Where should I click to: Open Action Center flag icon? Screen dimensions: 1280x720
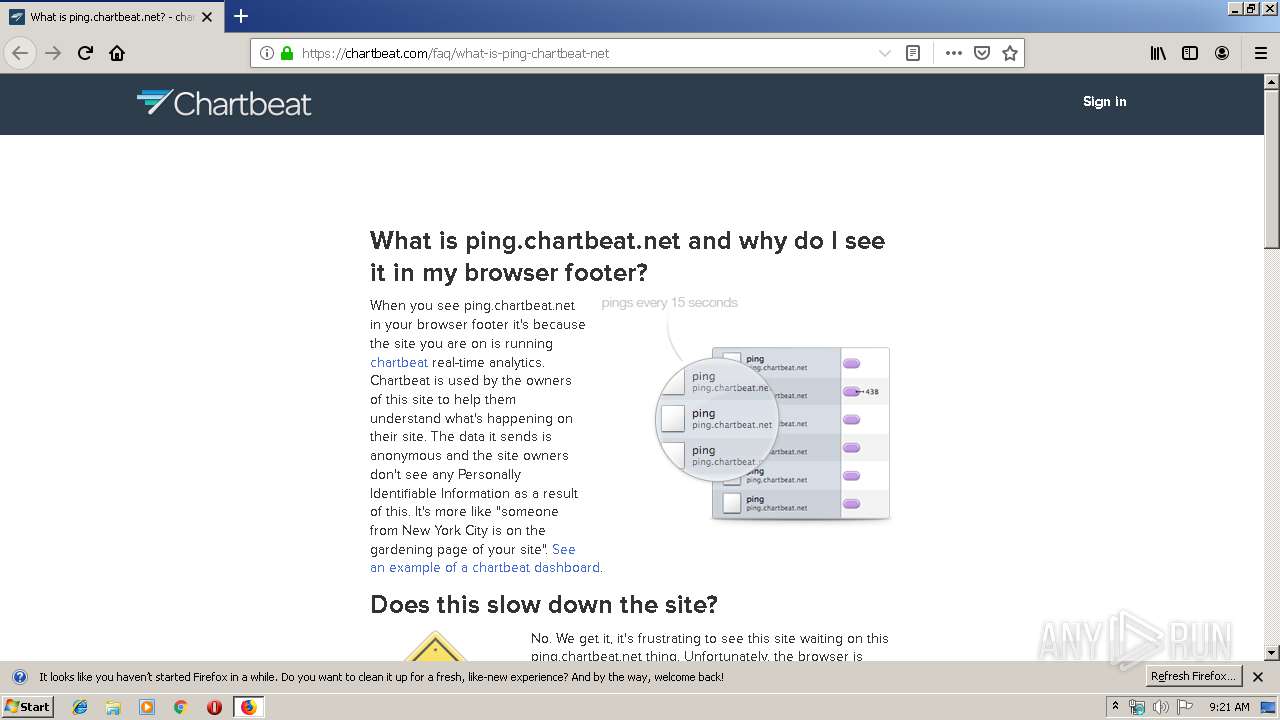1185,707
